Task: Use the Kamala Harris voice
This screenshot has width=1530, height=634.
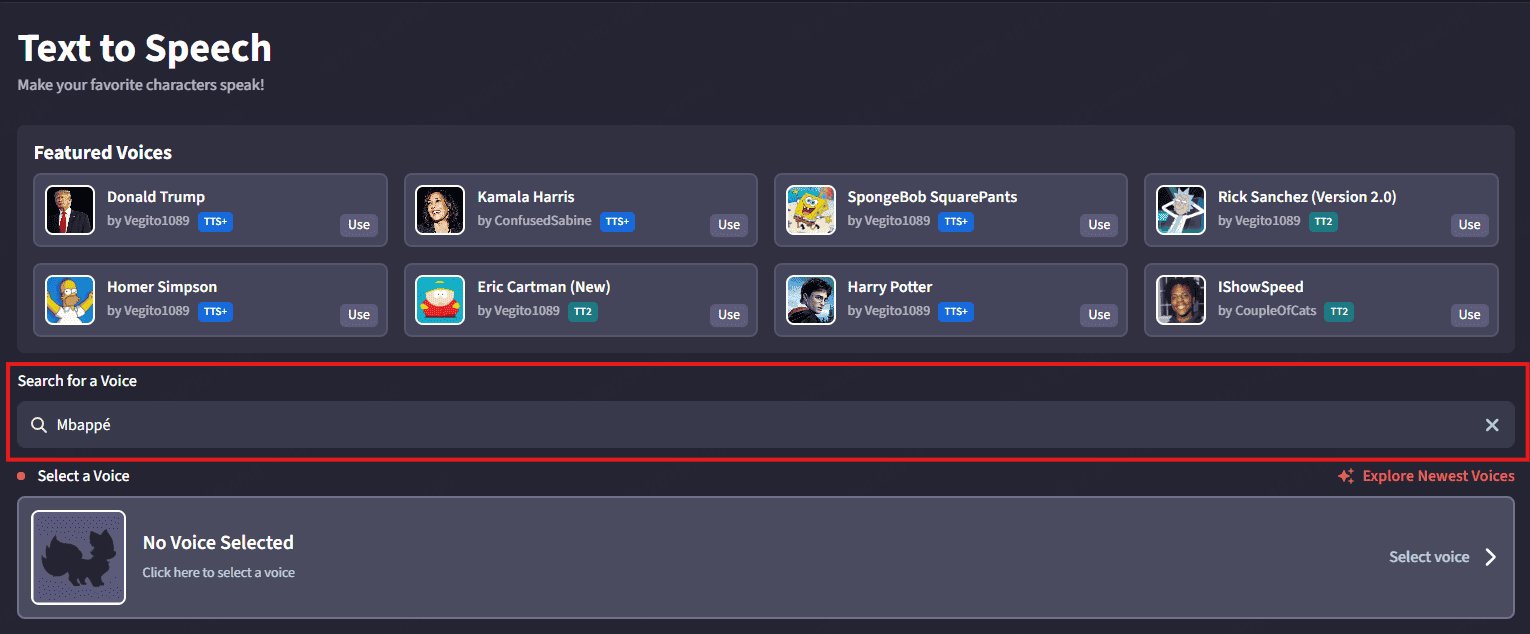Action: click(x=729, y=225)
